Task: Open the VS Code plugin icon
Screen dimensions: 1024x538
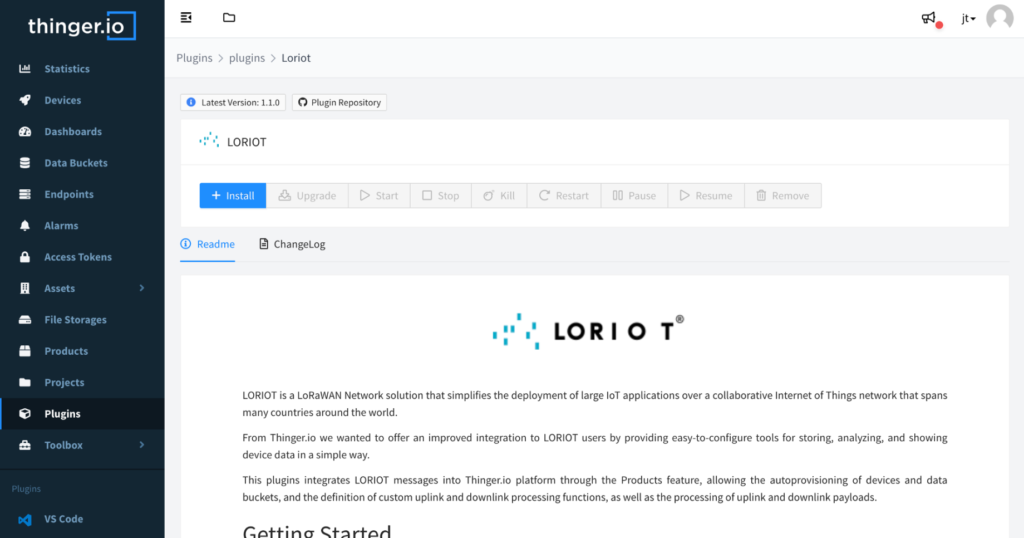Action: click(25, 519)
